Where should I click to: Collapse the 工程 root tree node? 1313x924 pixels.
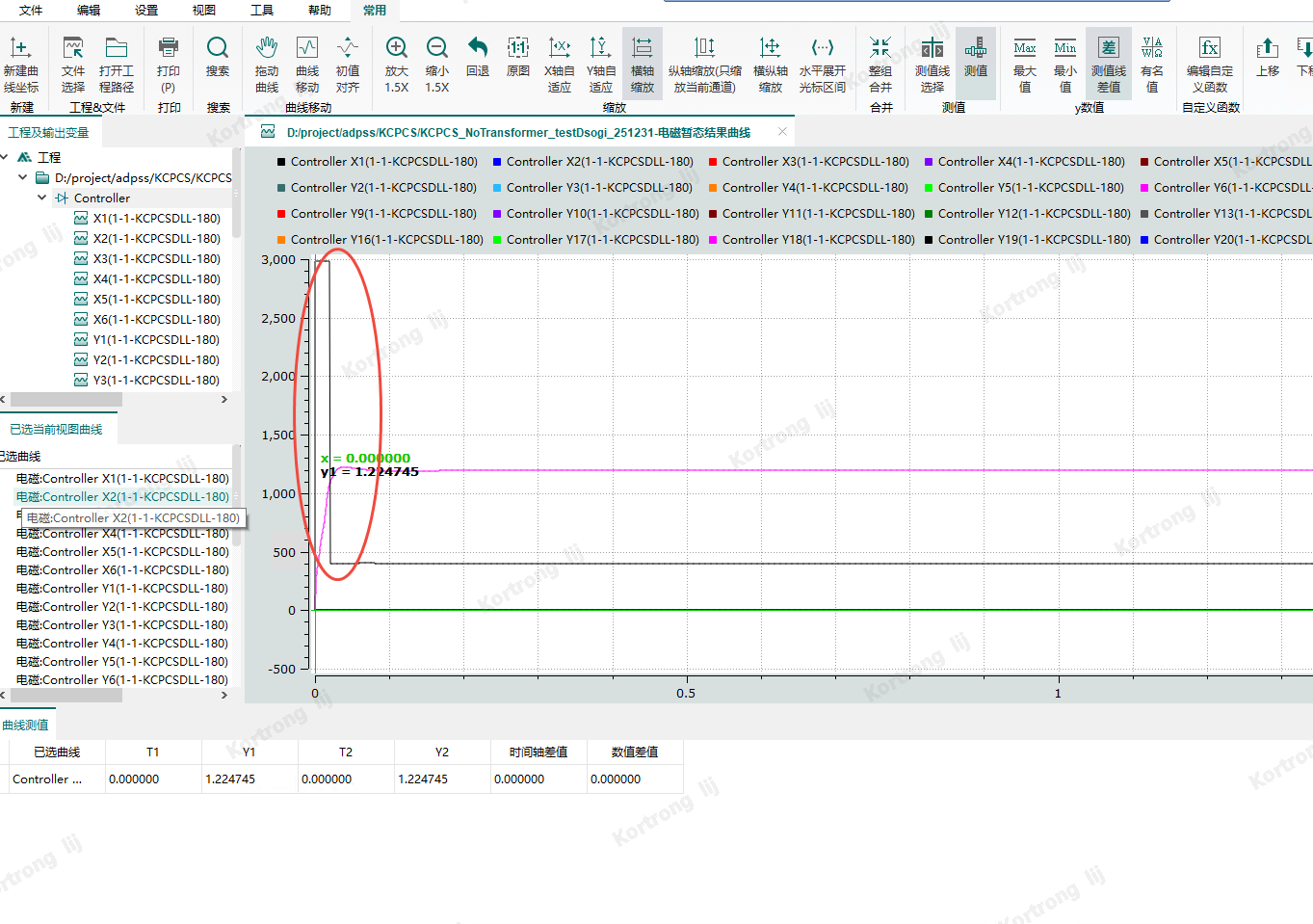pos(5,157)
